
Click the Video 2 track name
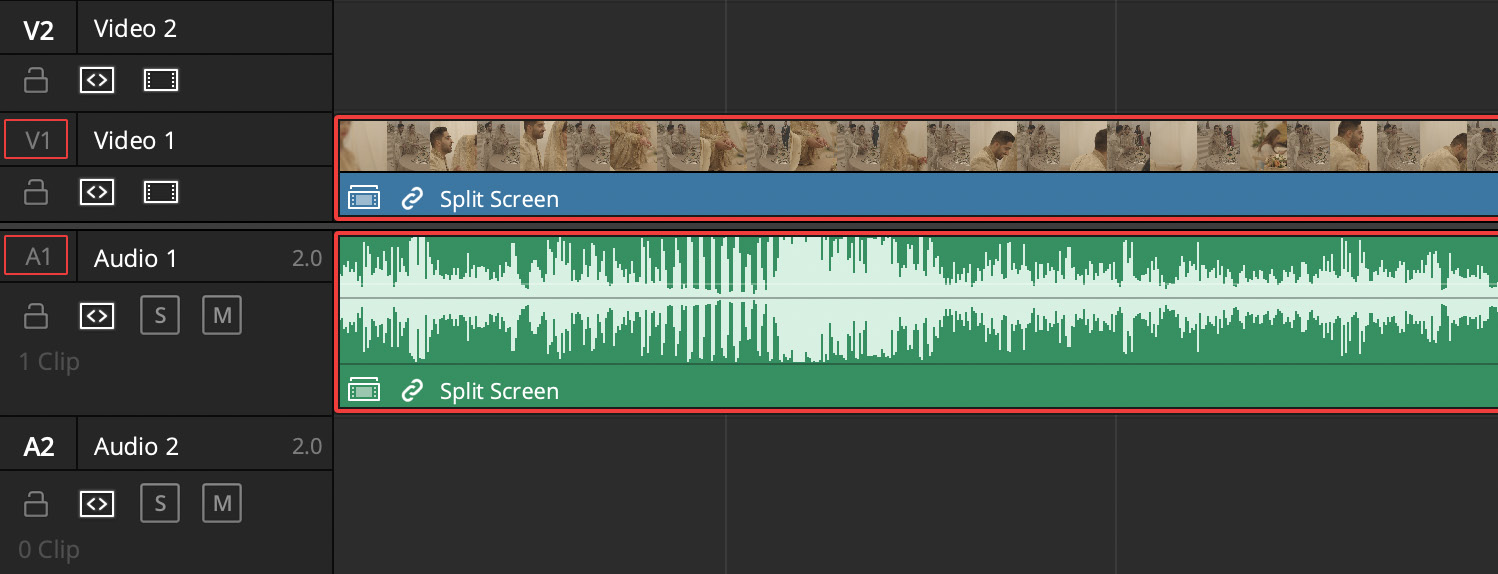(135, 29)
